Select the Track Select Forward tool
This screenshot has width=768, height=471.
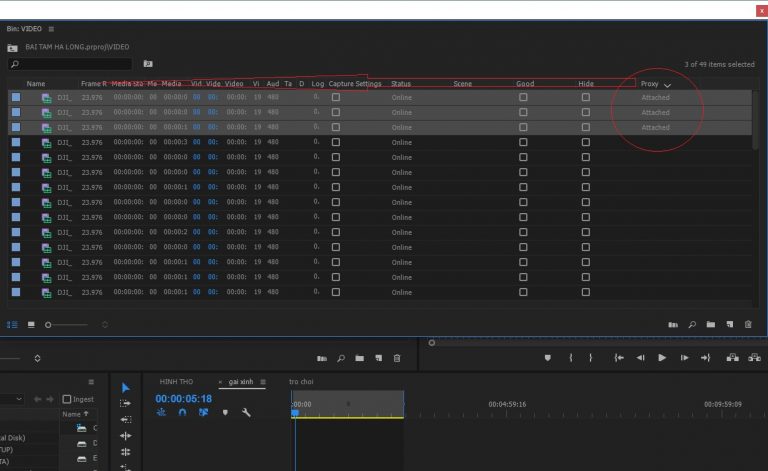(125, 403)
